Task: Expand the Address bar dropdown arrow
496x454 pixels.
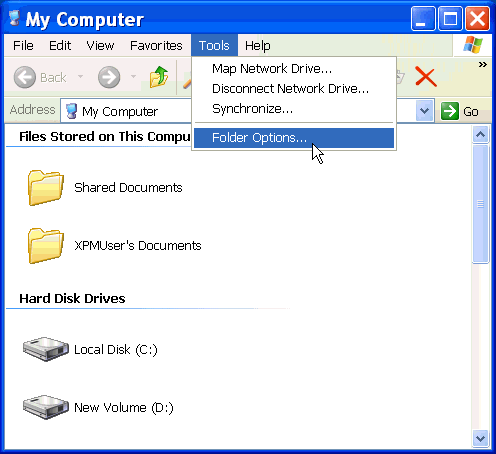Action: click(x=425, y=110)
